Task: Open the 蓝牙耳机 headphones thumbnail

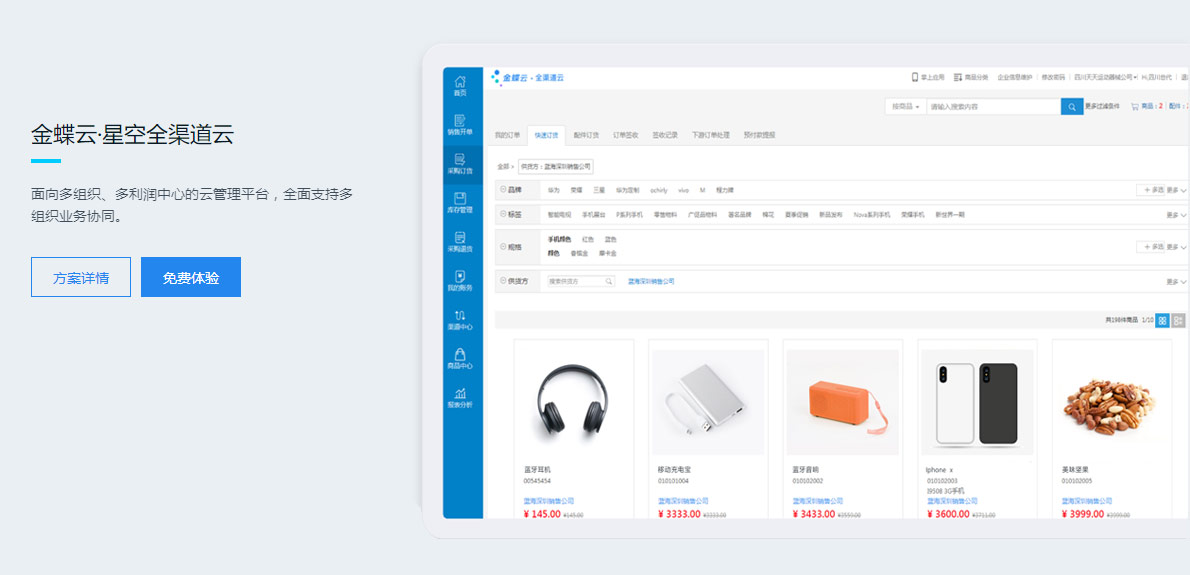Action: click(x=574, y=402)
